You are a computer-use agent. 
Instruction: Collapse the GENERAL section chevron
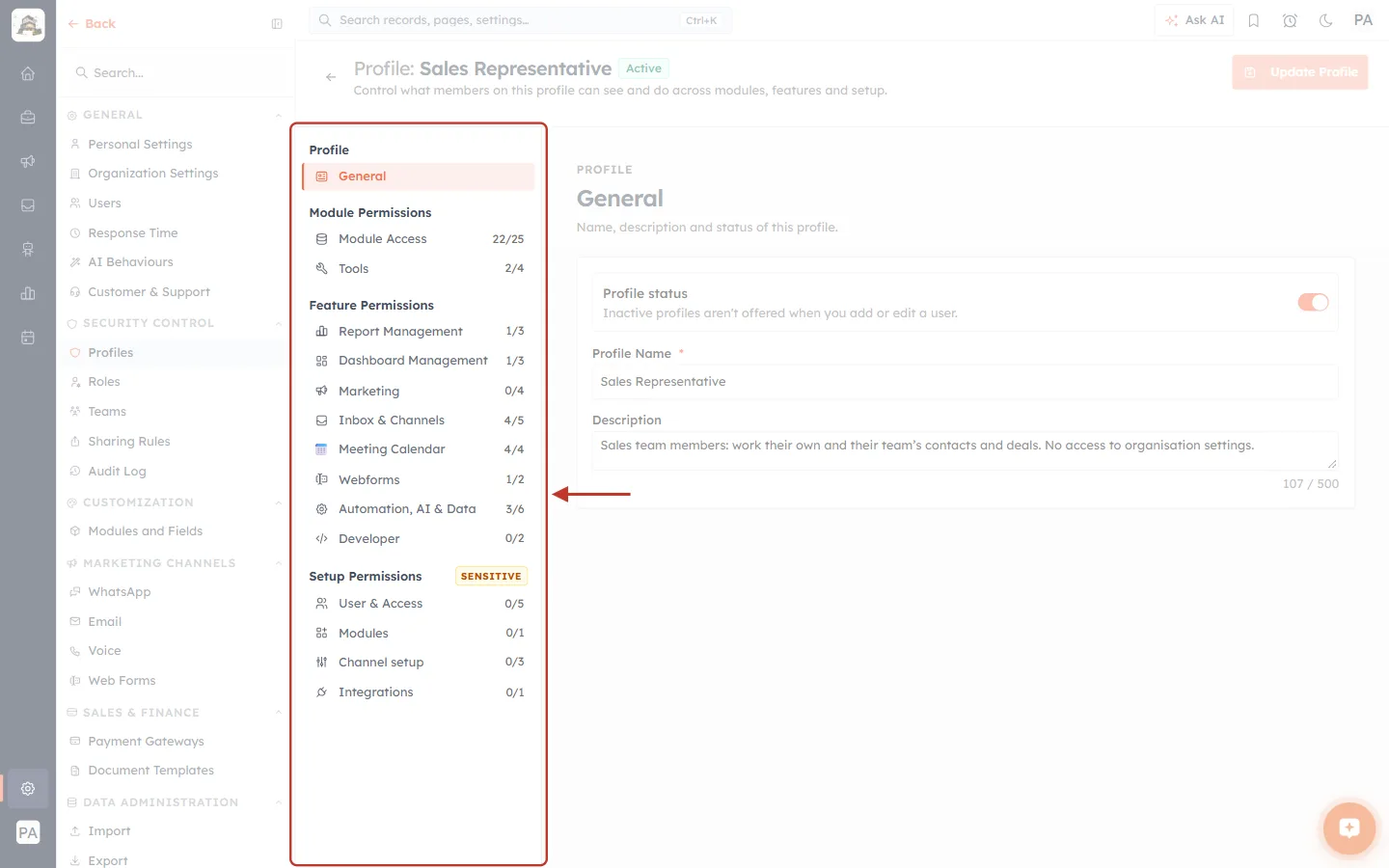click(279, 116)
